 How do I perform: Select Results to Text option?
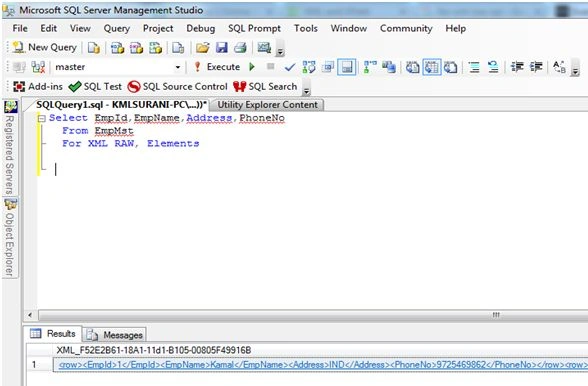[412, 68]
